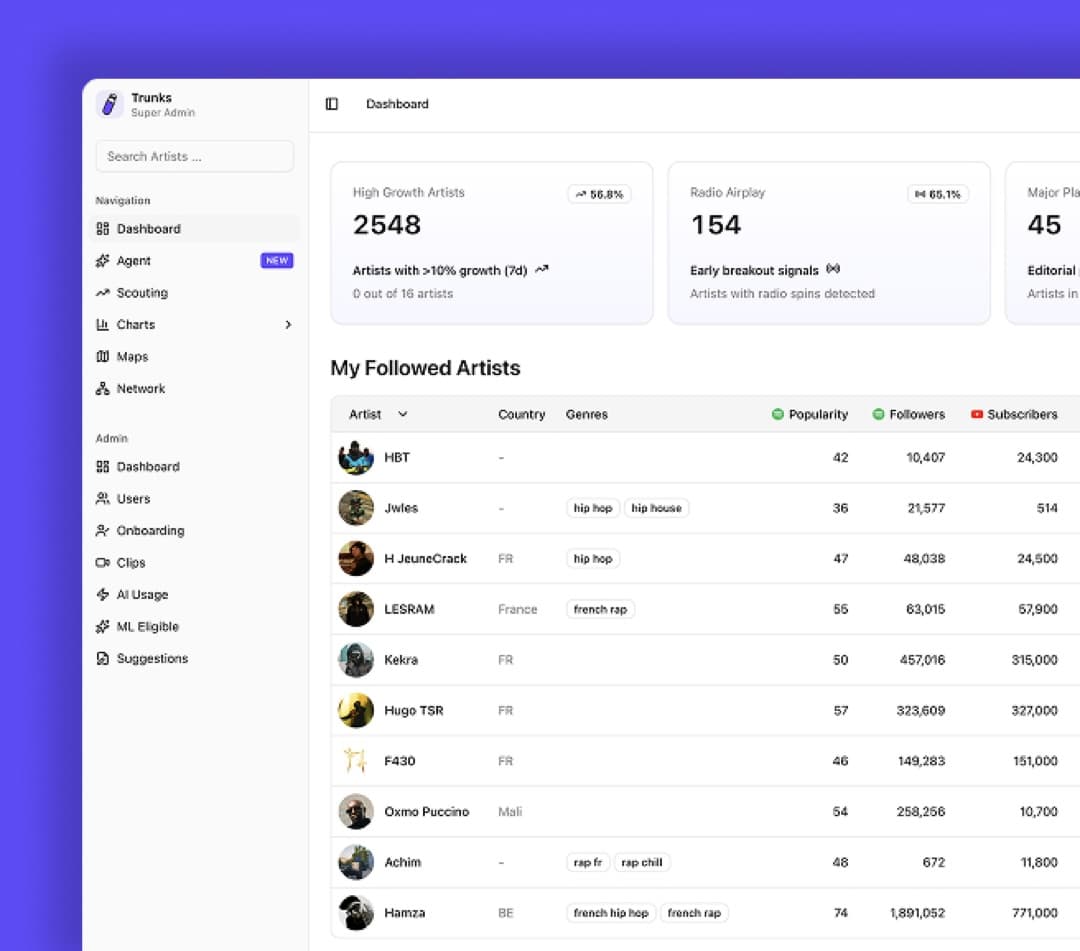
Task: Click the Agent sparkle icon
Action: [x=103, y=260]
